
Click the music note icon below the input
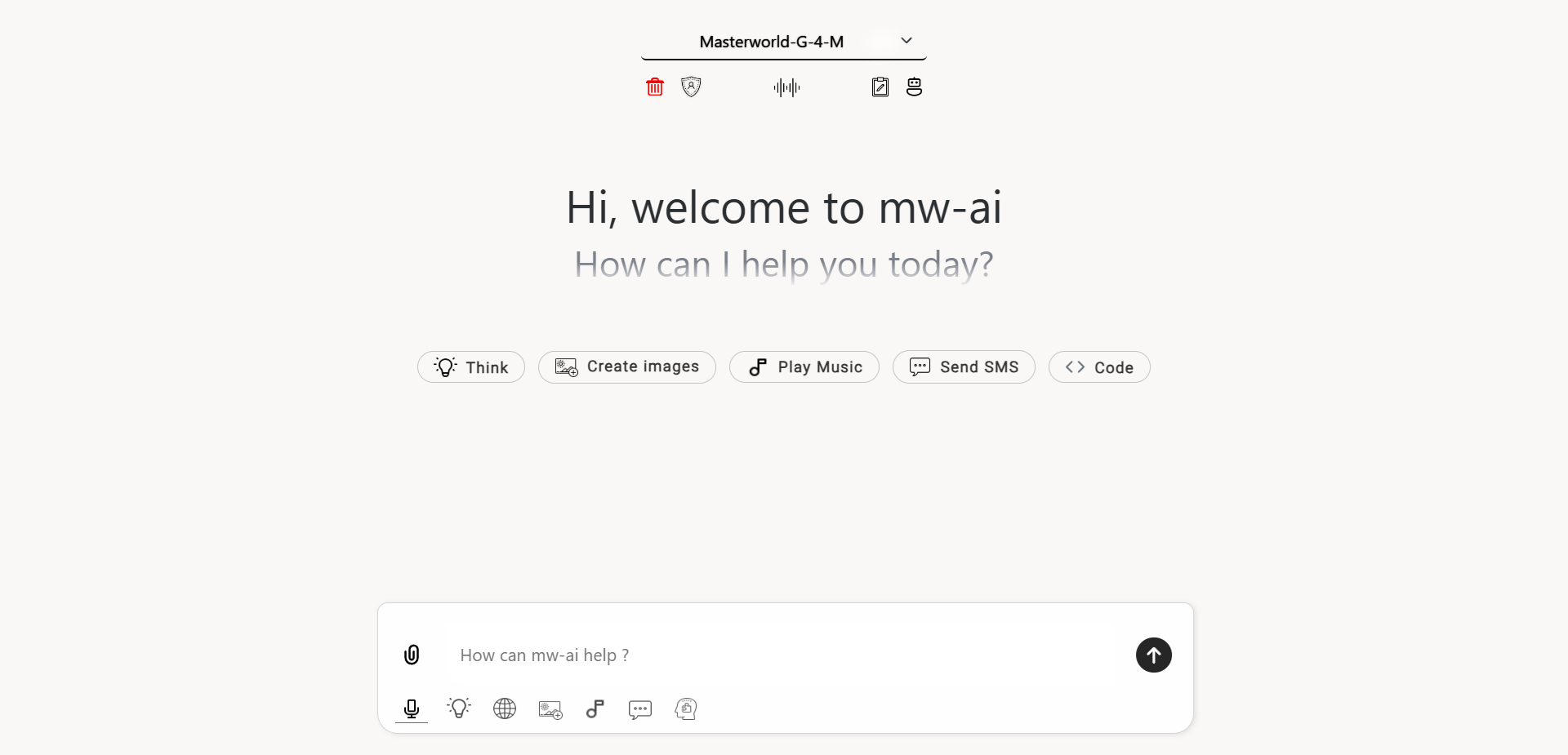pos(595,709)
